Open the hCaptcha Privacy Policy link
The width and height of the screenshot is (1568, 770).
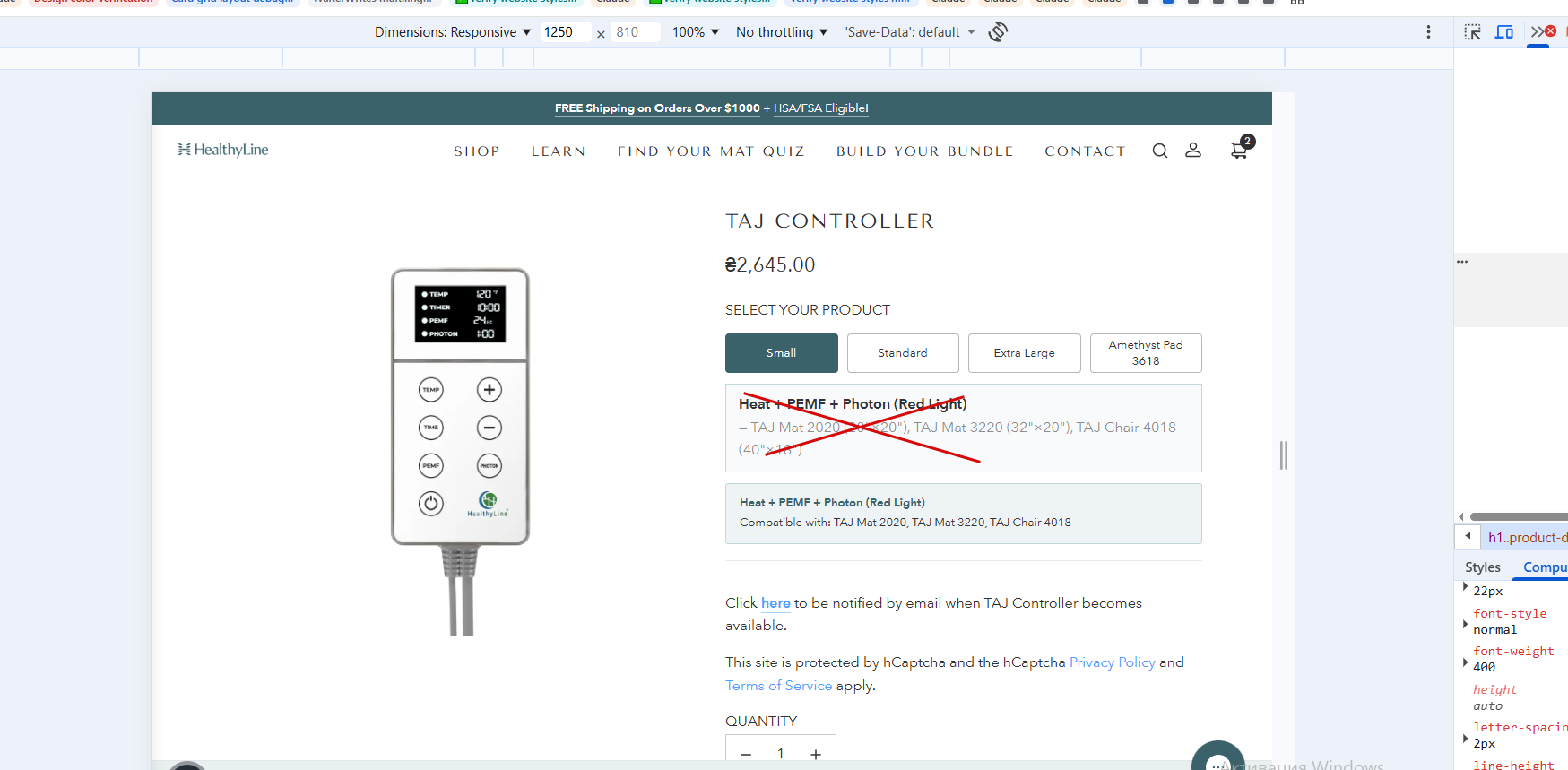(1113, 662)
